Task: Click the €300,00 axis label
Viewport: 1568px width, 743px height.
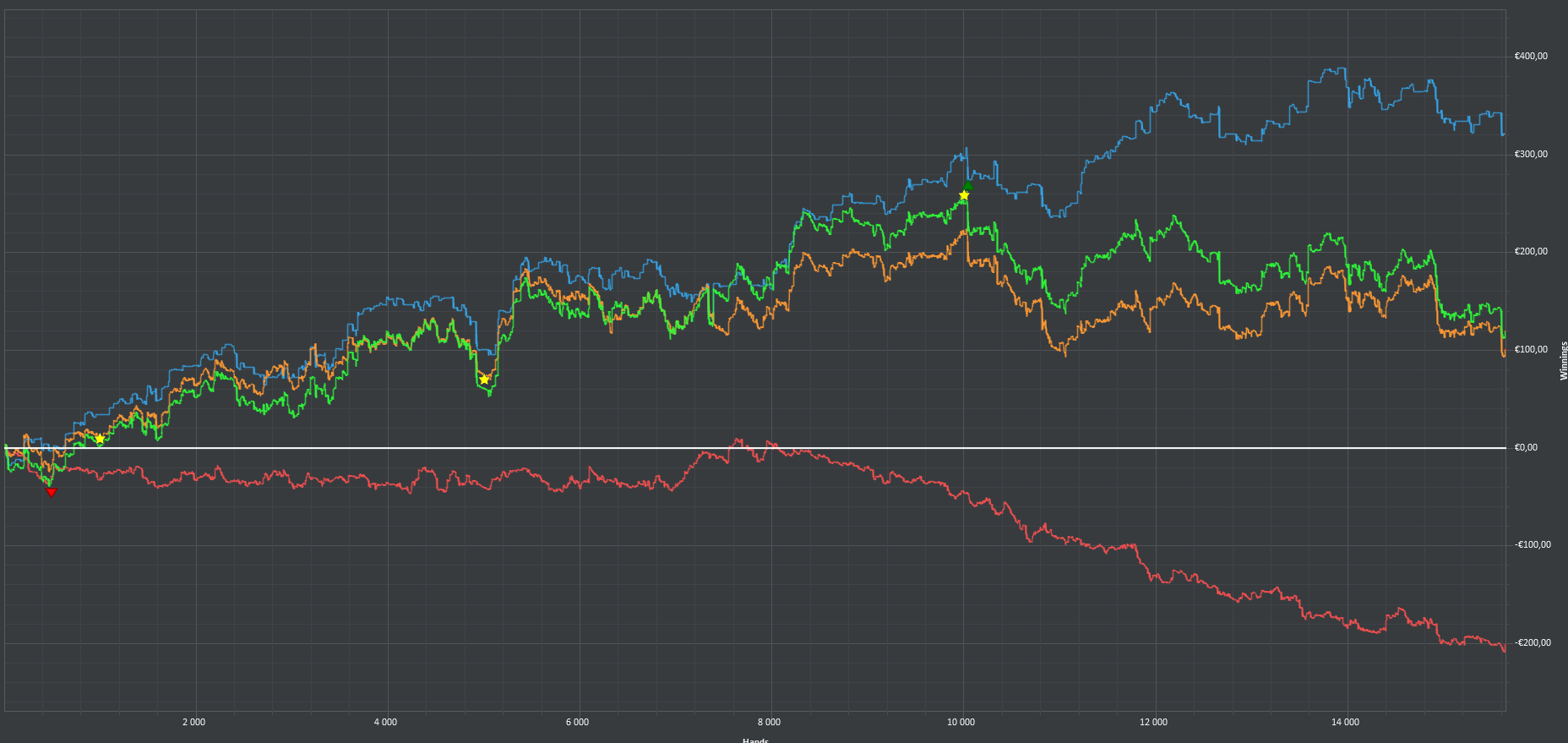Action: pyautogui.click(x=1531, y=155)
